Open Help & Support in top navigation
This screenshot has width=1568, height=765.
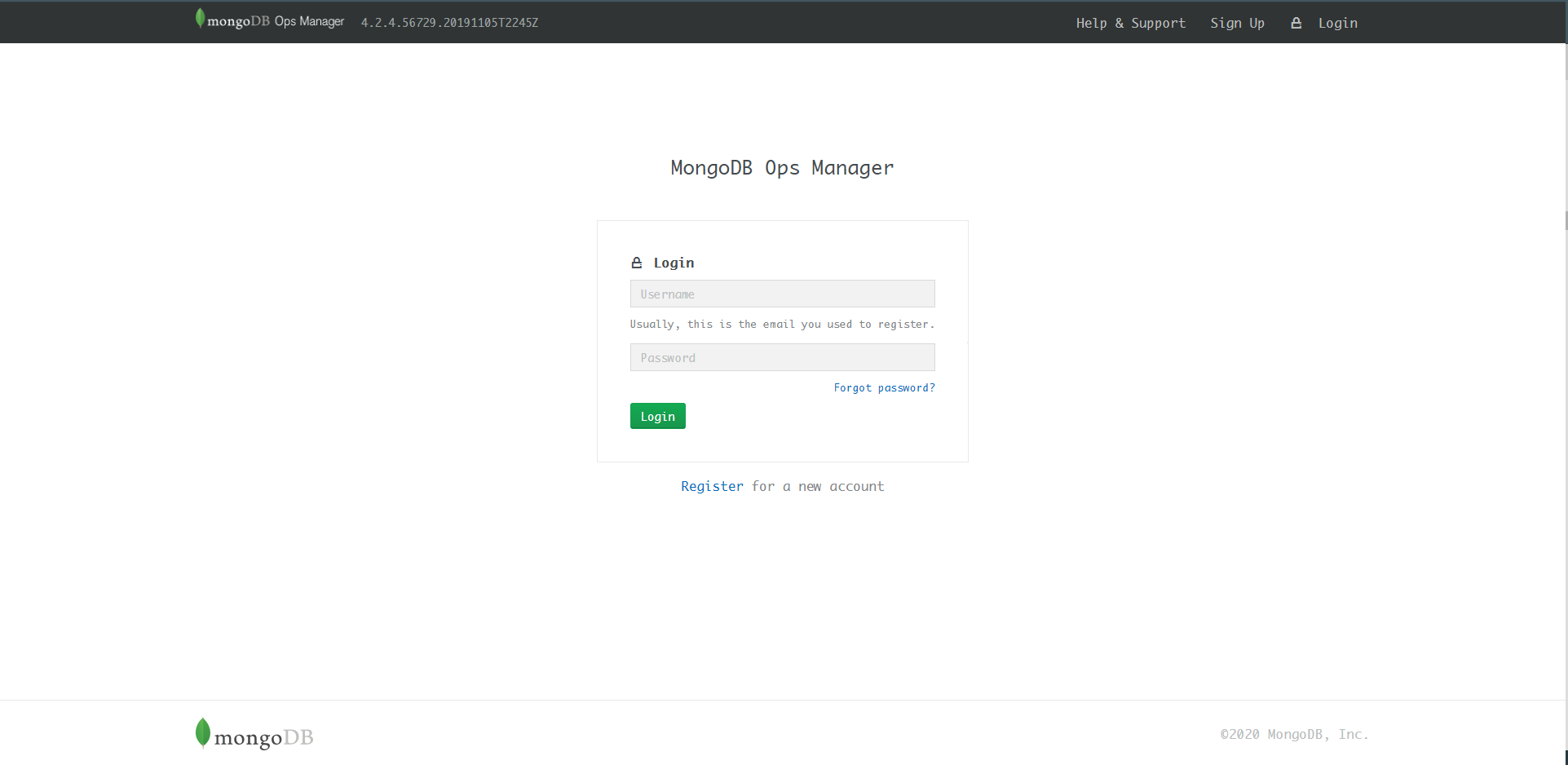point(1130,23)
